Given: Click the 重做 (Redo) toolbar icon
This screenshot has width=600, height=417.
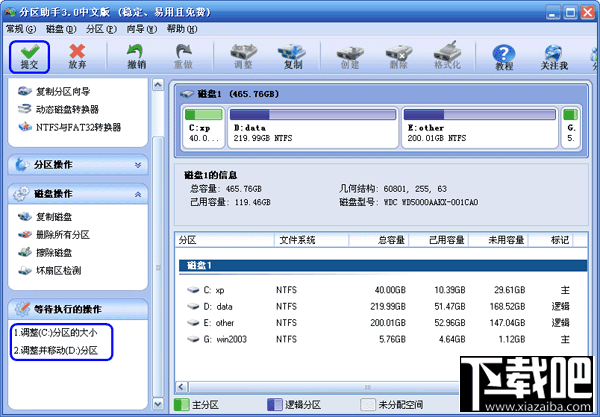Looking at the screenshot, I should tap(184, 51).
